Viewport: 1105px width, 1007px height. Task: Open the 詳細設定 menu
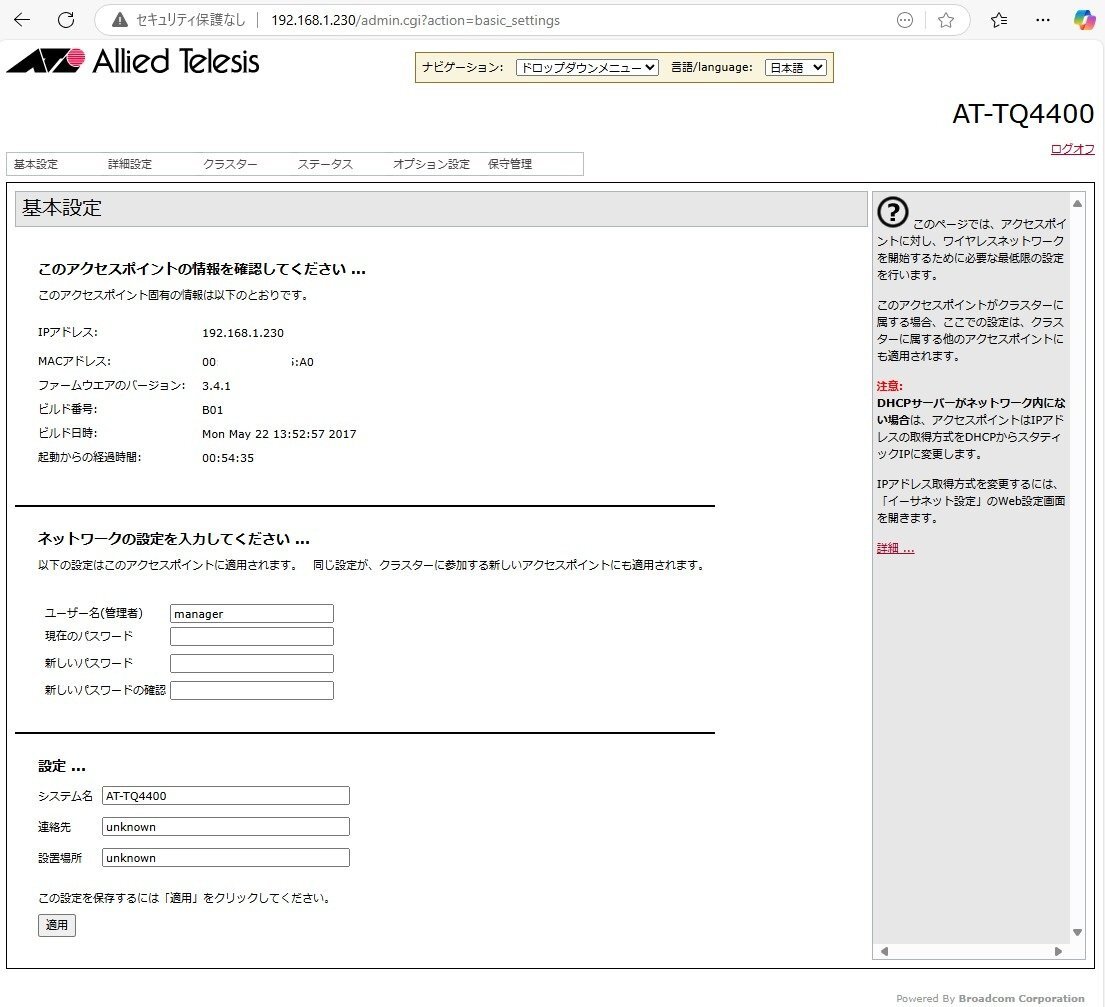pyautogui.click(x=130, y=164)
